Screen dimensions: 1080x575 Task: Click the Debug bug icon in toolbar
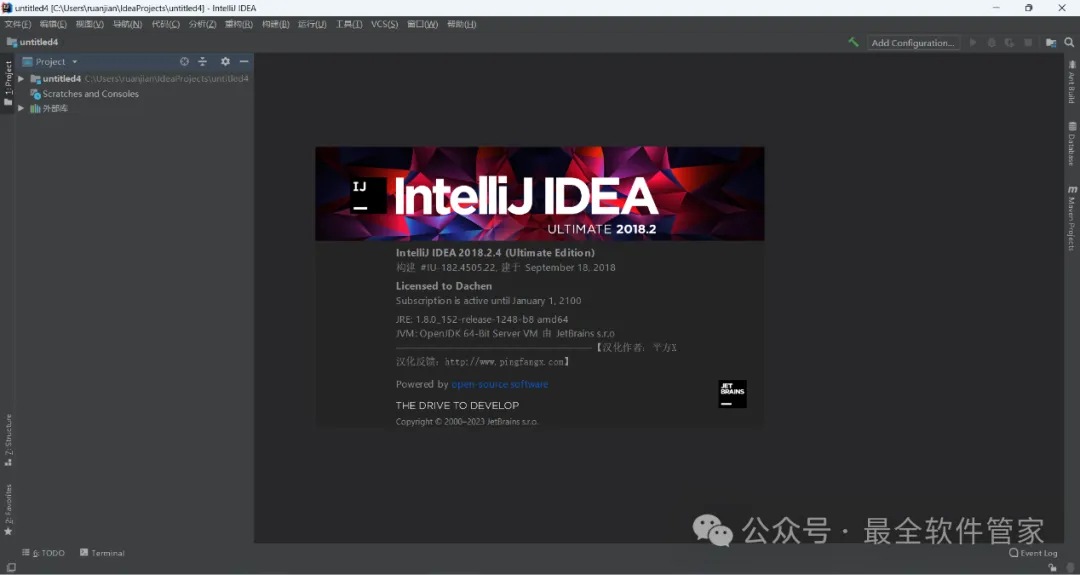click(x=992, y=42)
